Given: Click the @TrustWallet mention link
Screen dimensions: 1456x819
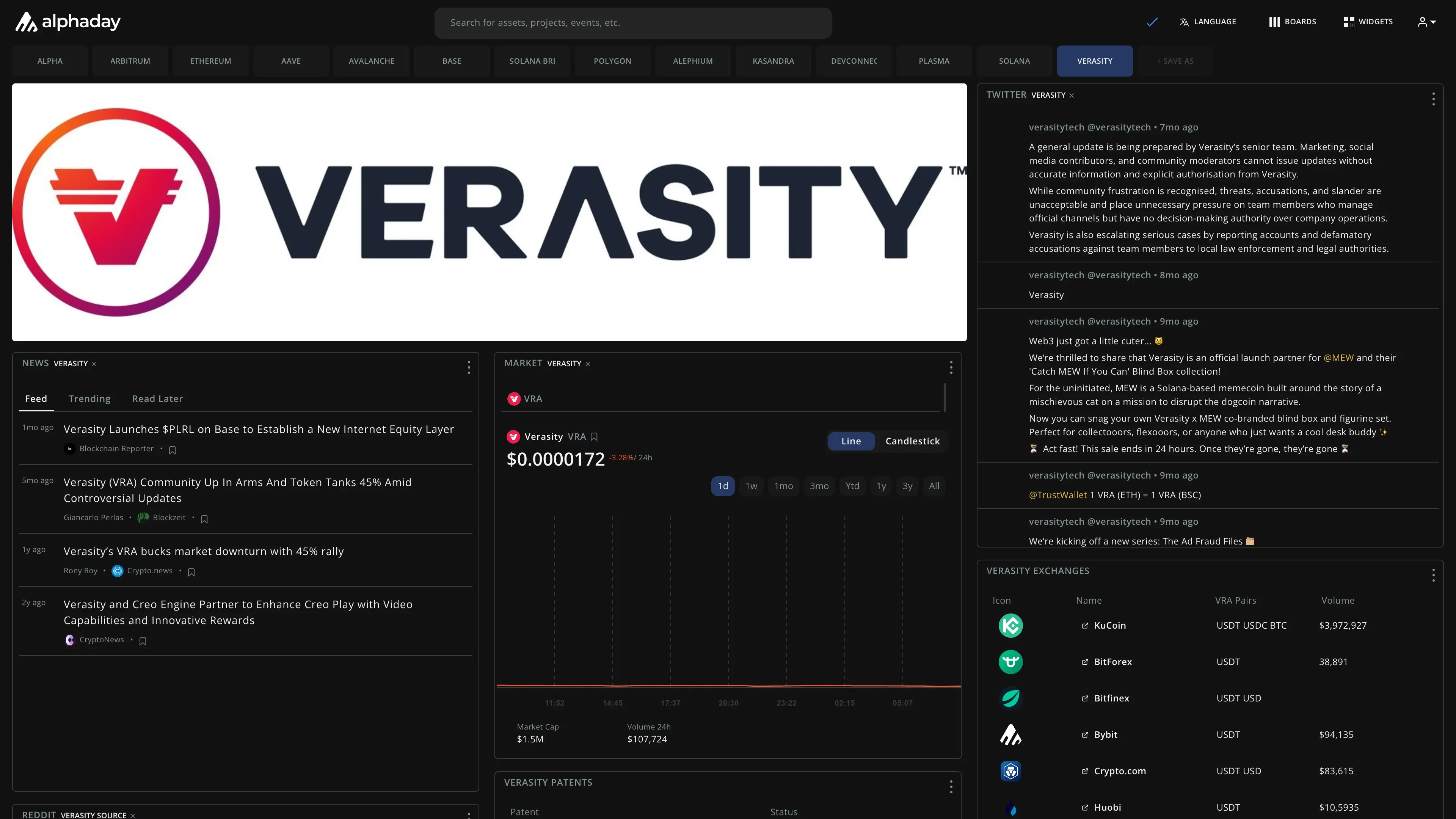Looking at the screenshot, I should coord(1057,495).
